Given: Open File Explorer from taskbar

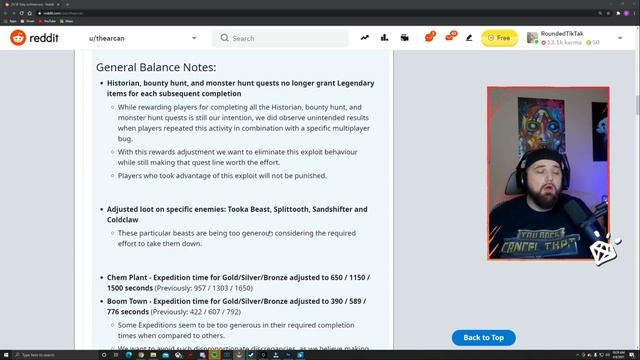Looking at the screenshot, I should [153, 355].
